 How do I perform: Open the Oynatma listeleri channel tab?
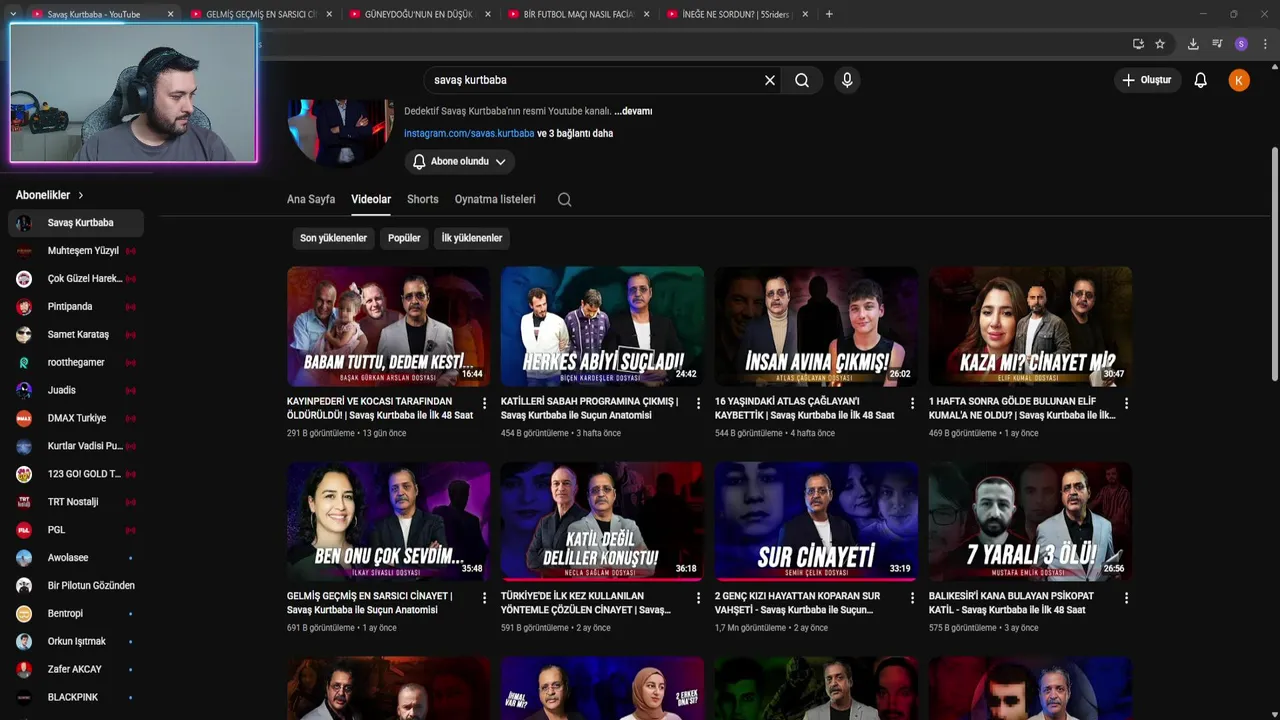[x=495, y=199]
